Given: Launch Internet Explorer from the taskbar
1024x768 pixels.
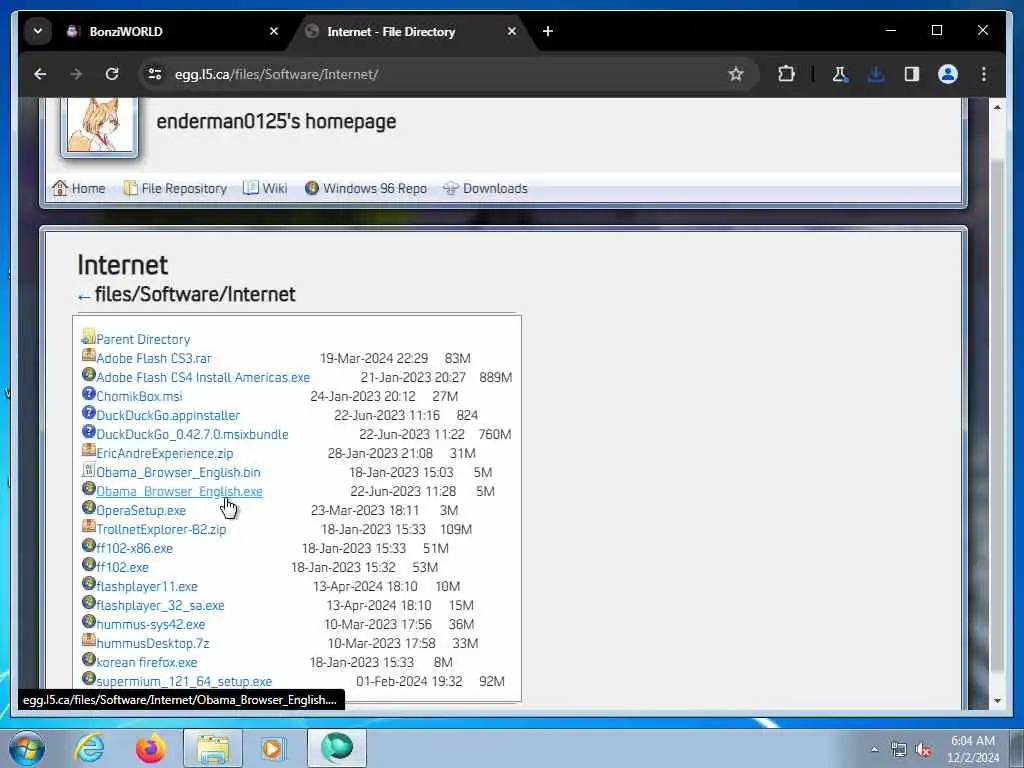Looking at the screenshot, I should 89,748.
